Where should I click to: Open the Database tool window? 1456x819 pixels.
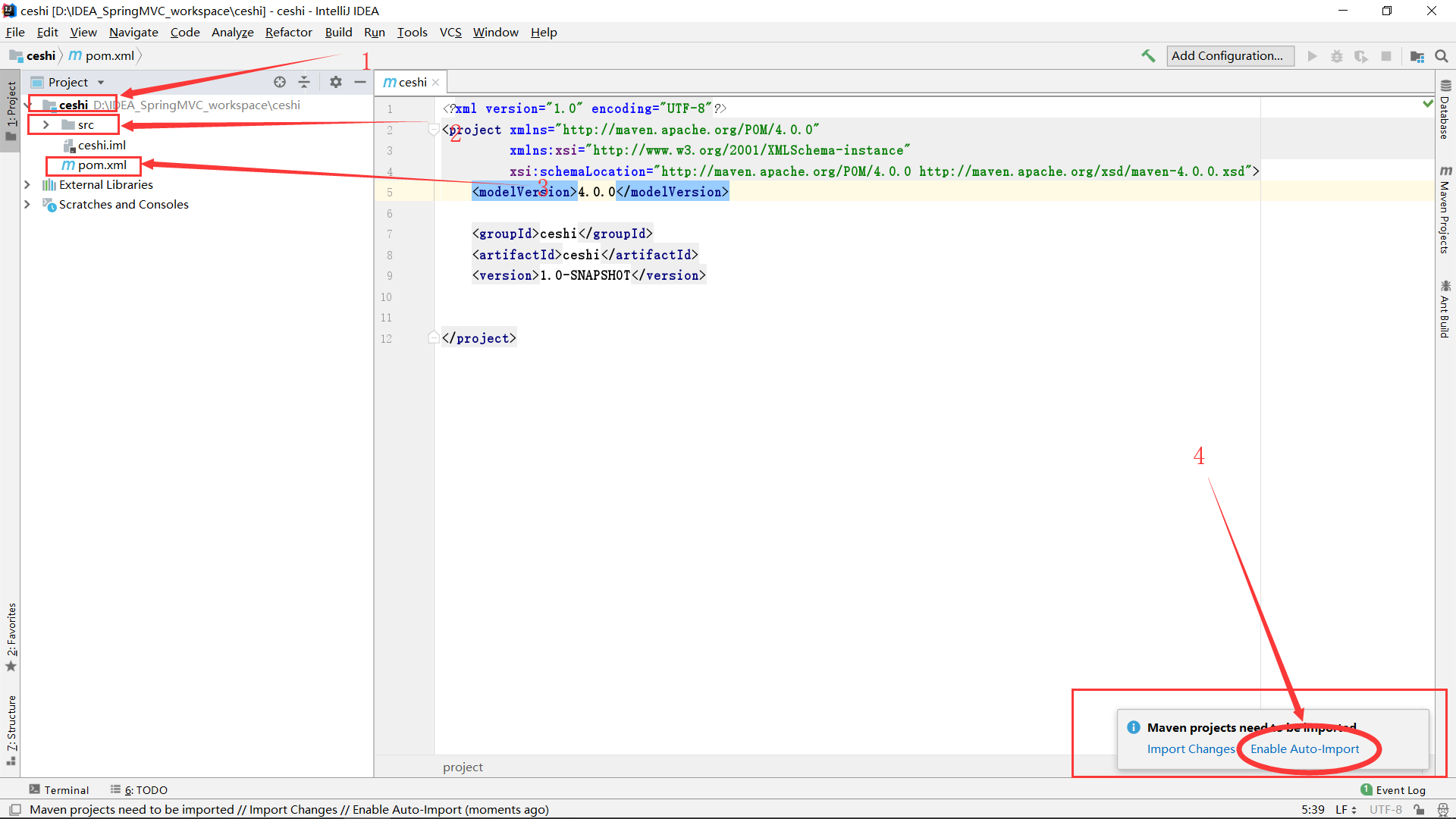(1445, 110)
